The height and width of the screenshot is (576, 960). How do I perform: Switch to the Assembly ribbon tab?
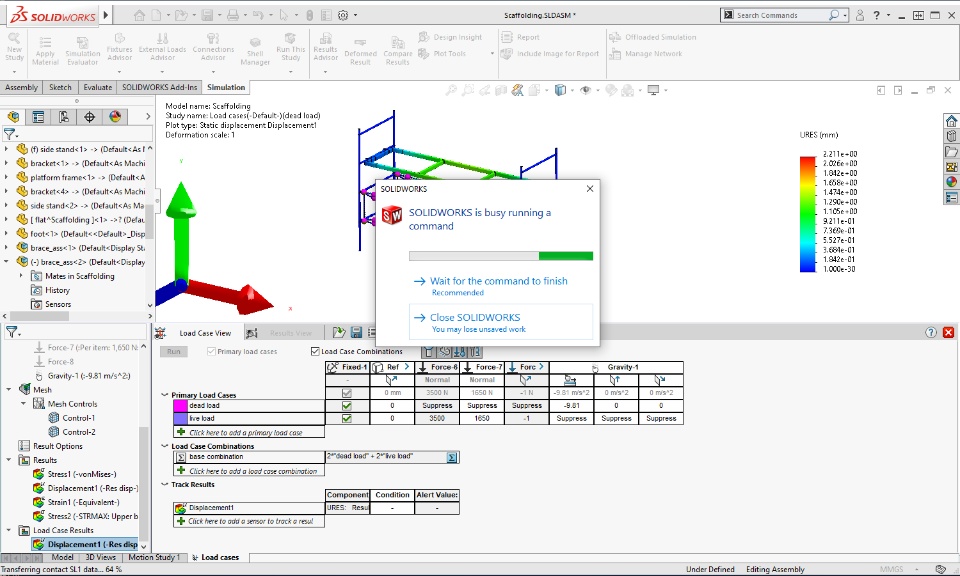pos(21,88)
